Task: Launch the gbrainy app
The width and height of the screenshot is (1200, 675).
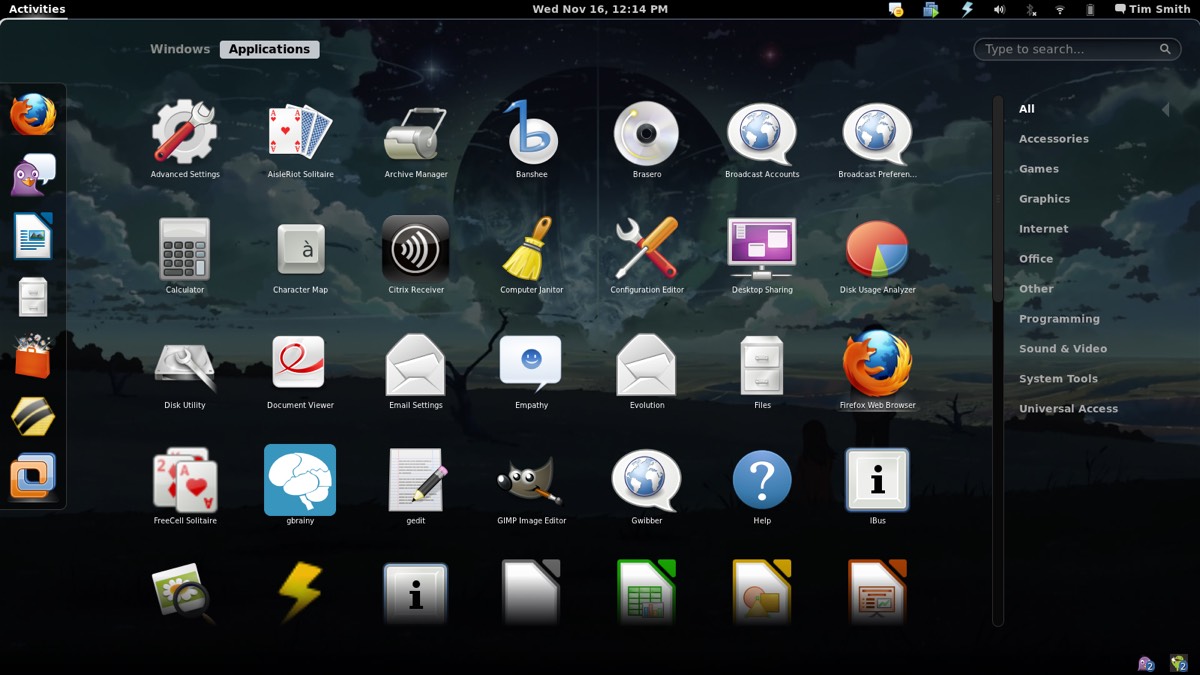Action: [300, 481]
